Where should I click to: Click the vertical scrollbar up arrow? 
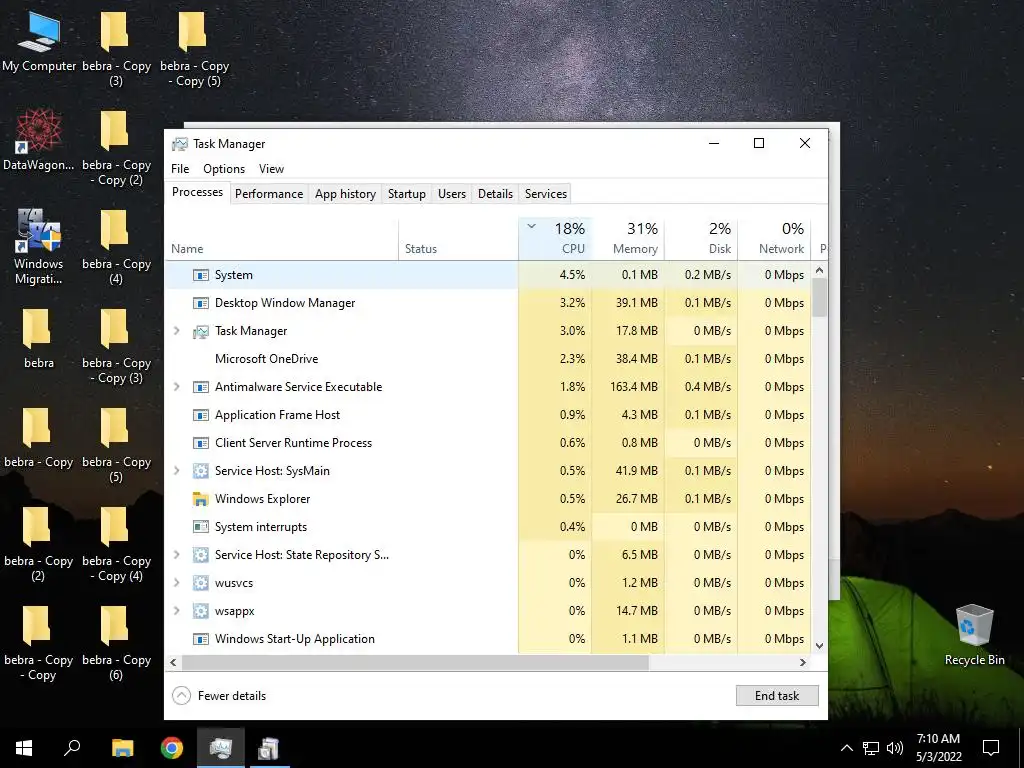820,270
